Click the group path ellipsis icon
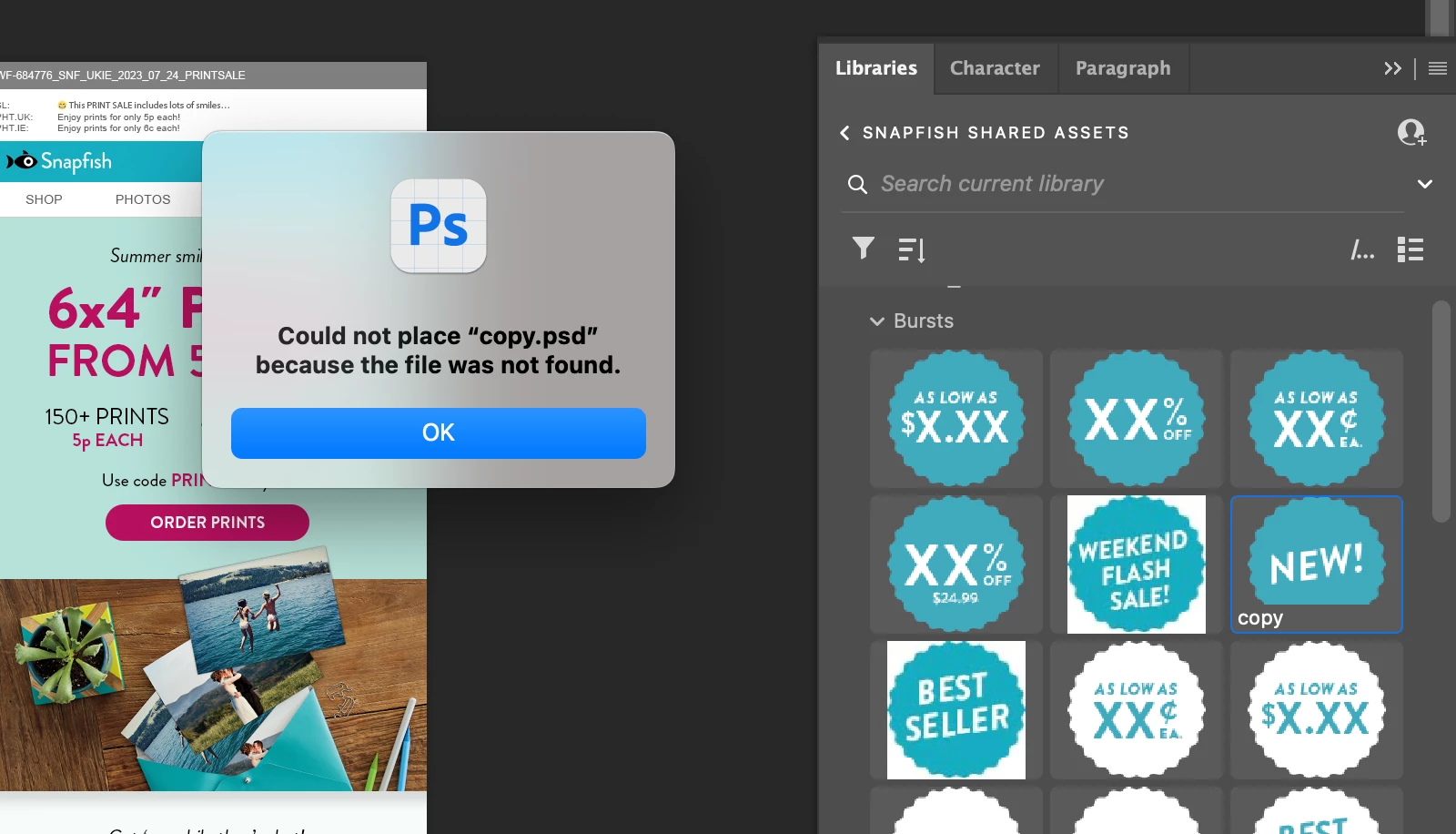1456x834 pixels. [1362, 249]
